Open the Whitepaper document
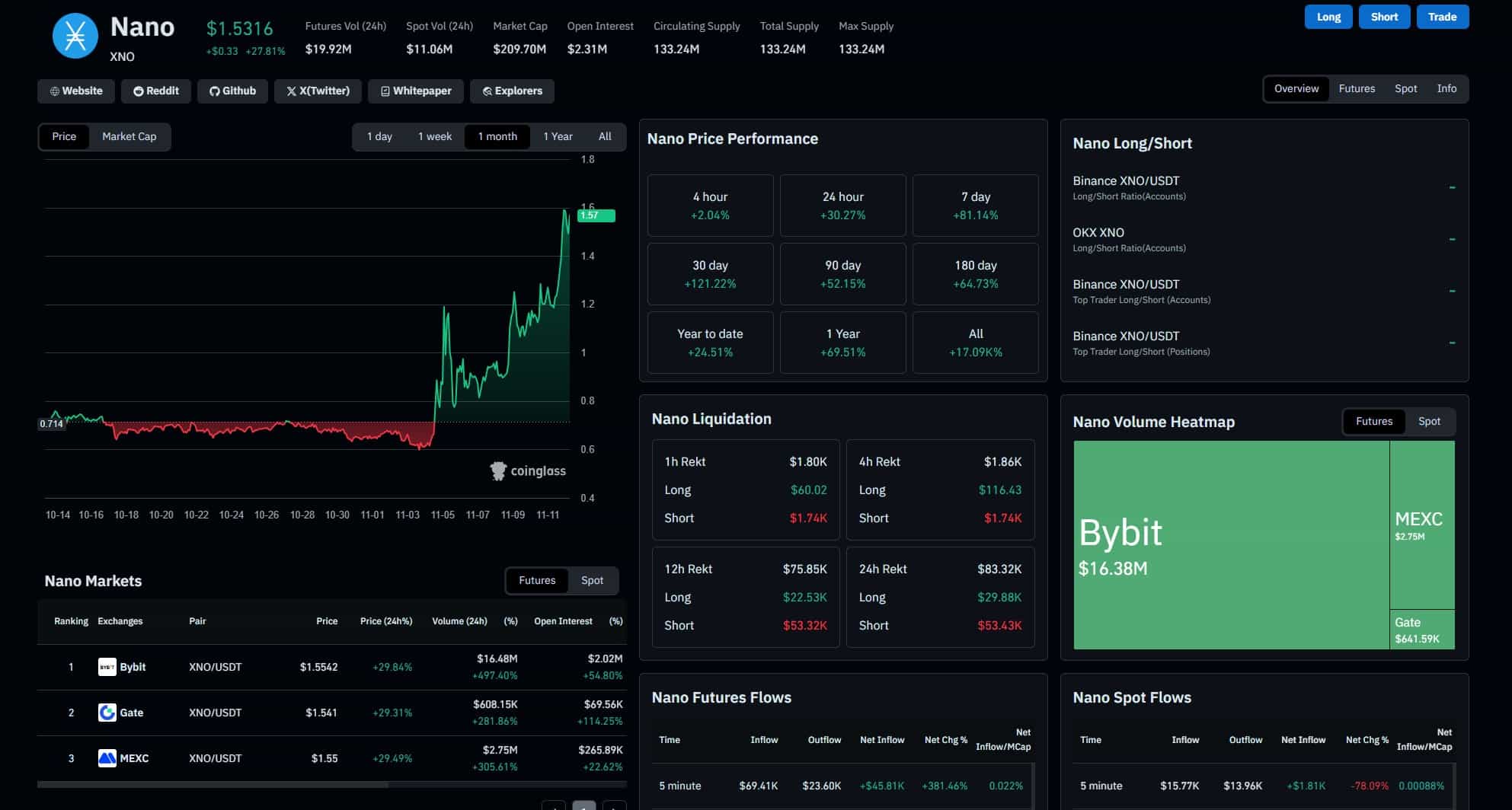1512x810 pixels. 416,91
